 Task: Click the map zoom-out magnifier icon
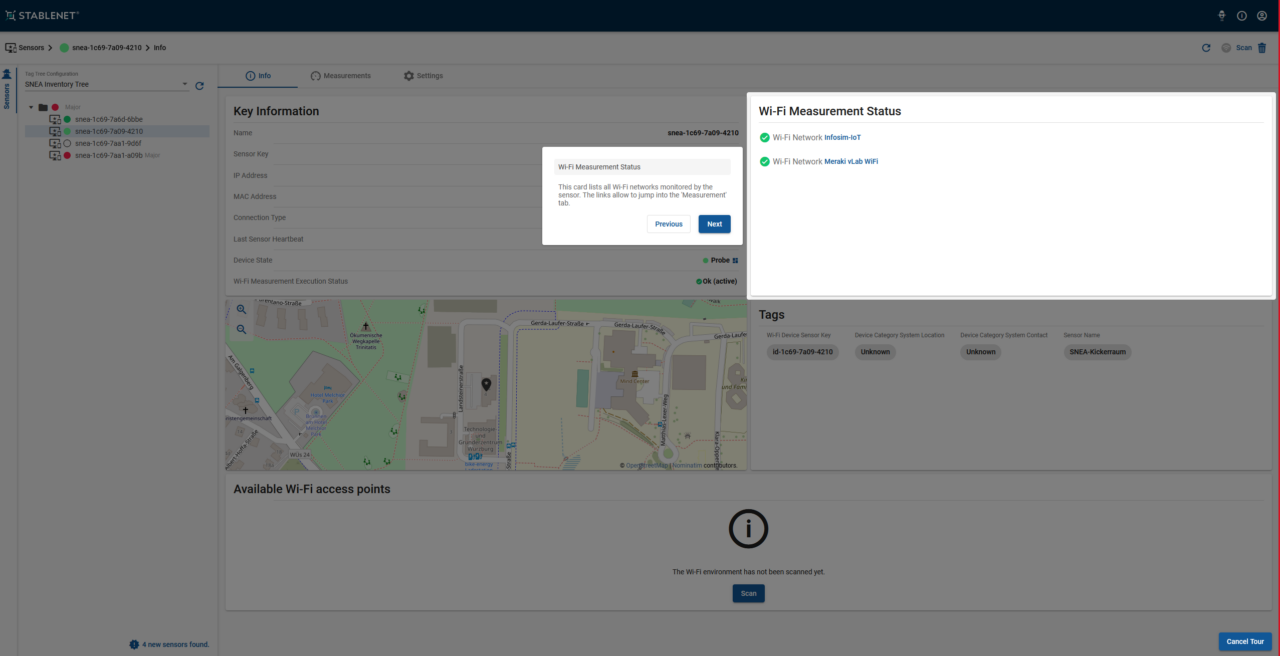pos(241,329)
